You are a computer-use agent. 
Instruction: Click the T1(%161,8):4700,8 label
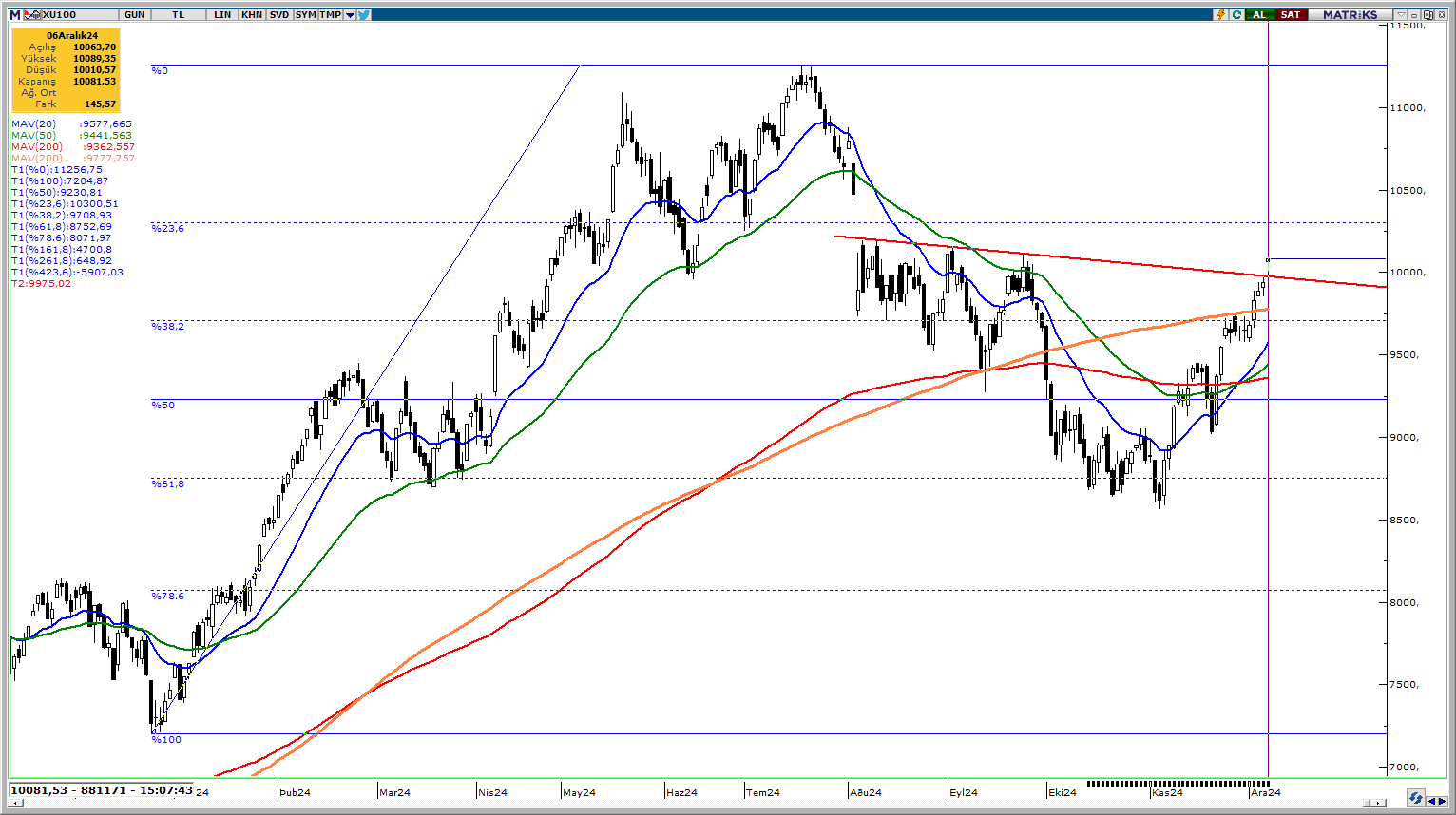62,250
